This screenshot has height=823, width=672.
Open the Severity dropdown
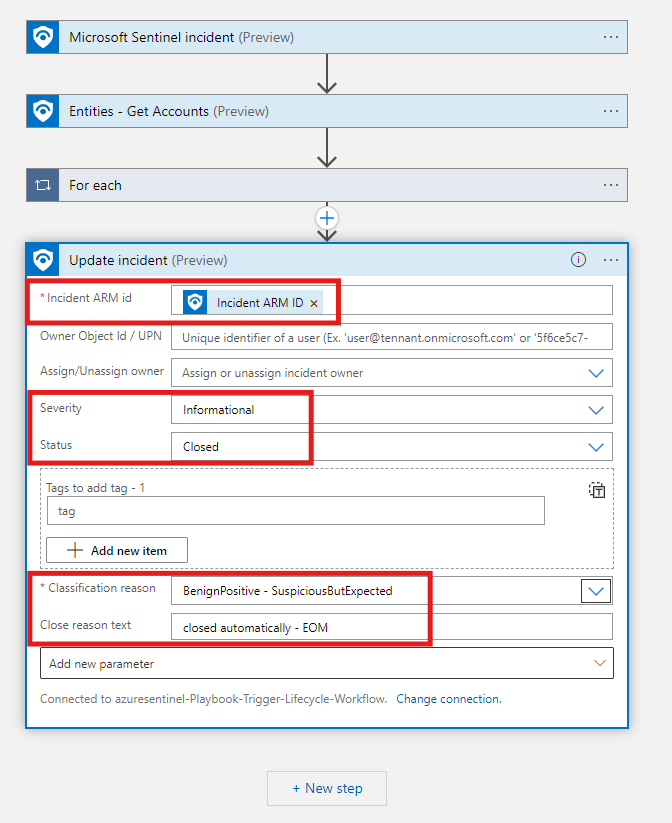[596, 410]
